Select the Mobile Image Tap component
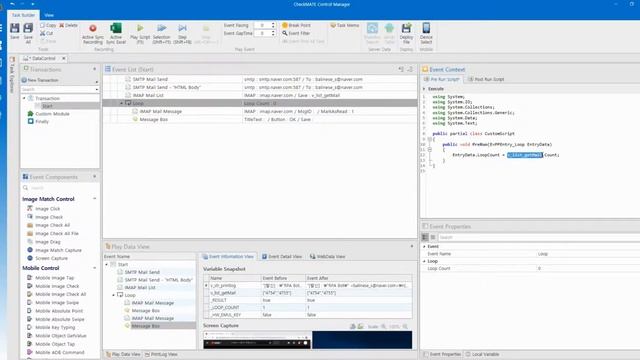Viewport: 640px width, 360px height. [x=54, y=278]
